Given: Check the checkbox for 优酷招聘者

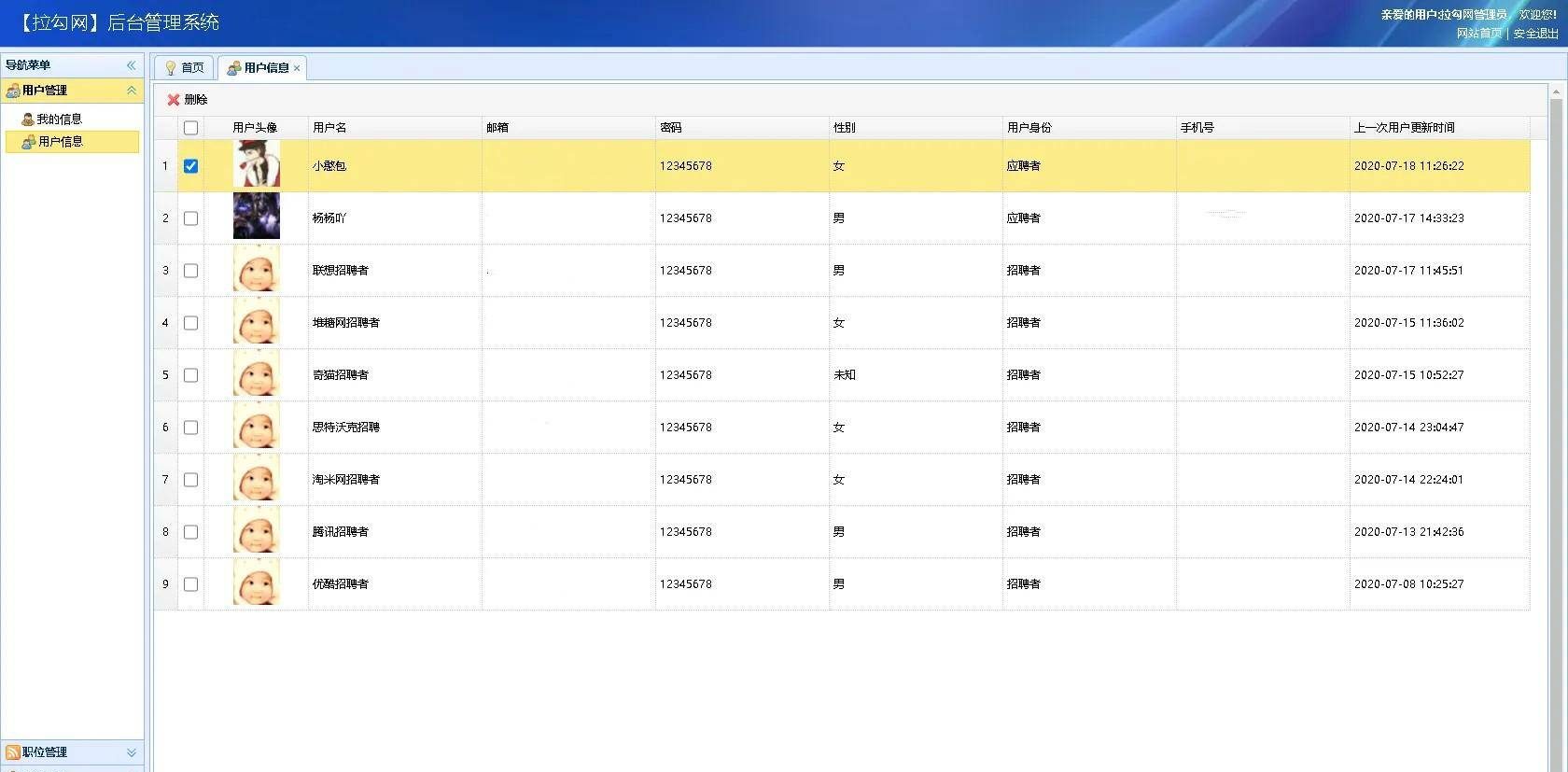Looking at the screenshot, I should coord(191,584).
